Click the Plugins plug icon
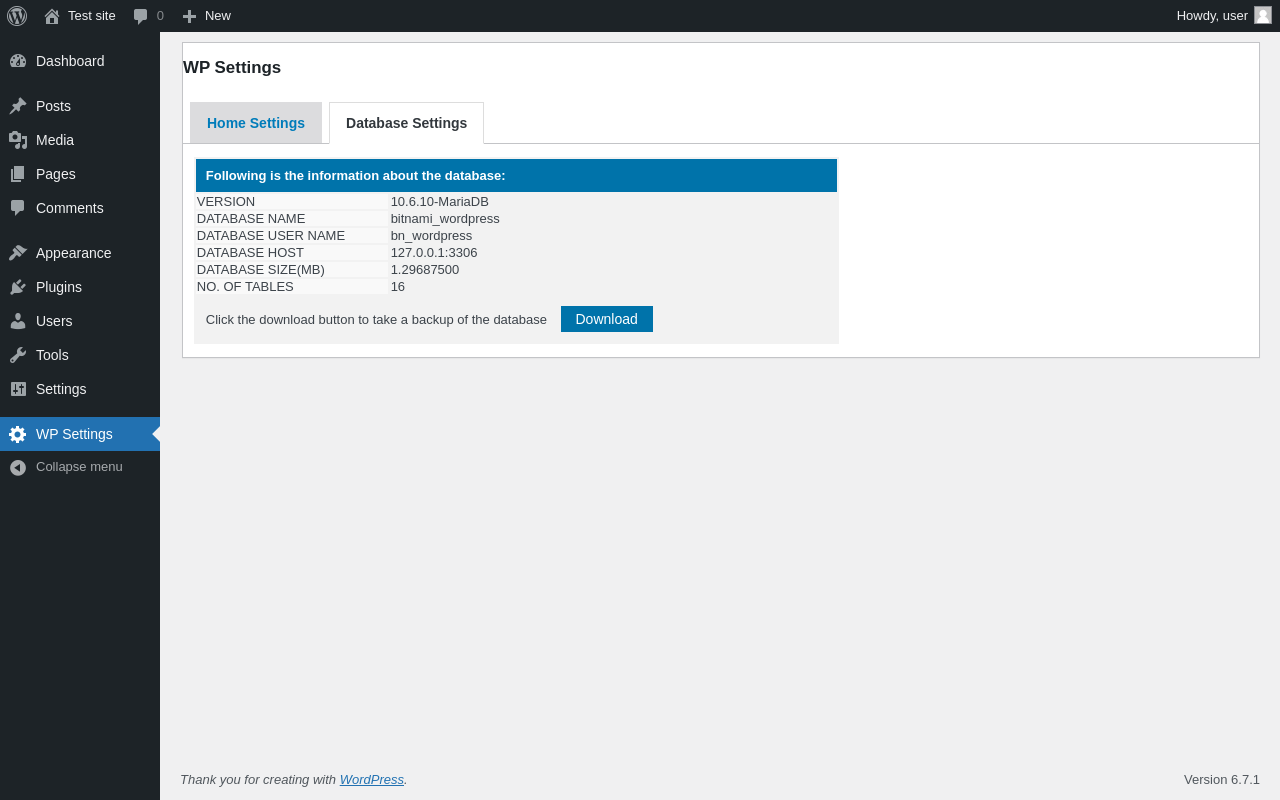The width and height of the screenshot is (1280, 800). [18, 287]
